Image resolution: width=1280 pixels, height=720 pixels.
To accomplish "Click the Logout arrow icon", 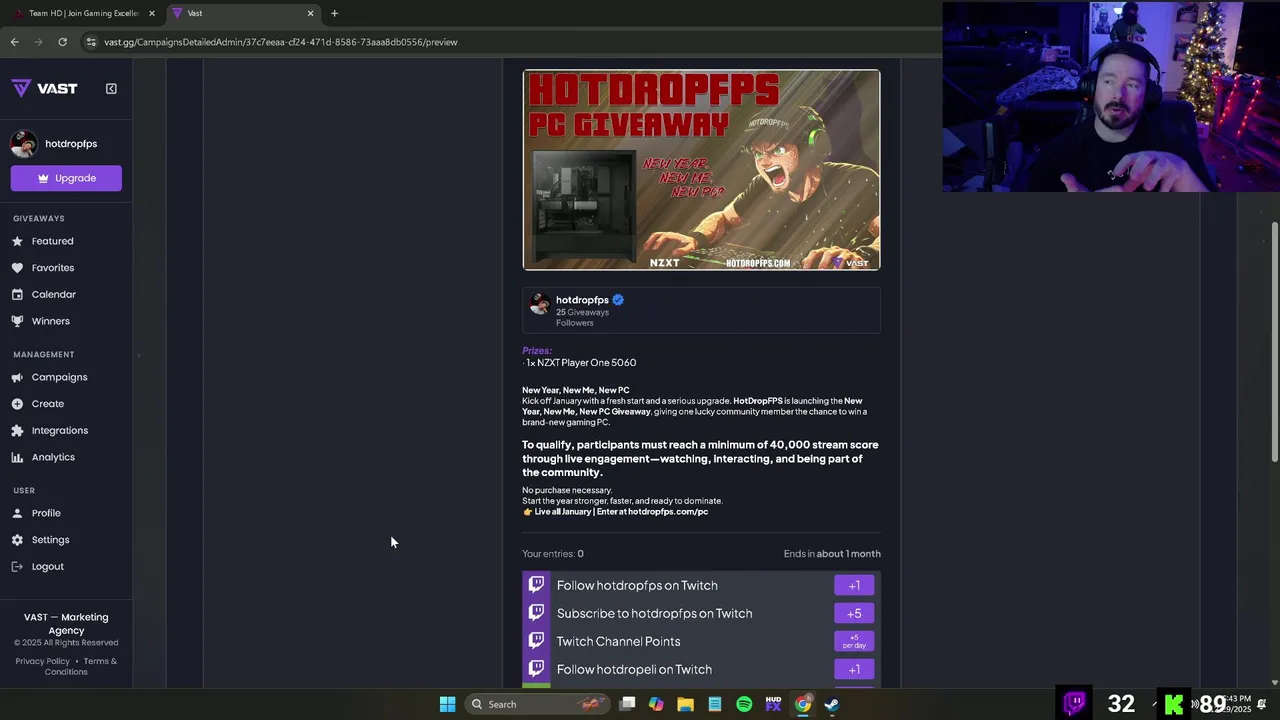I will tap(17, 566).
